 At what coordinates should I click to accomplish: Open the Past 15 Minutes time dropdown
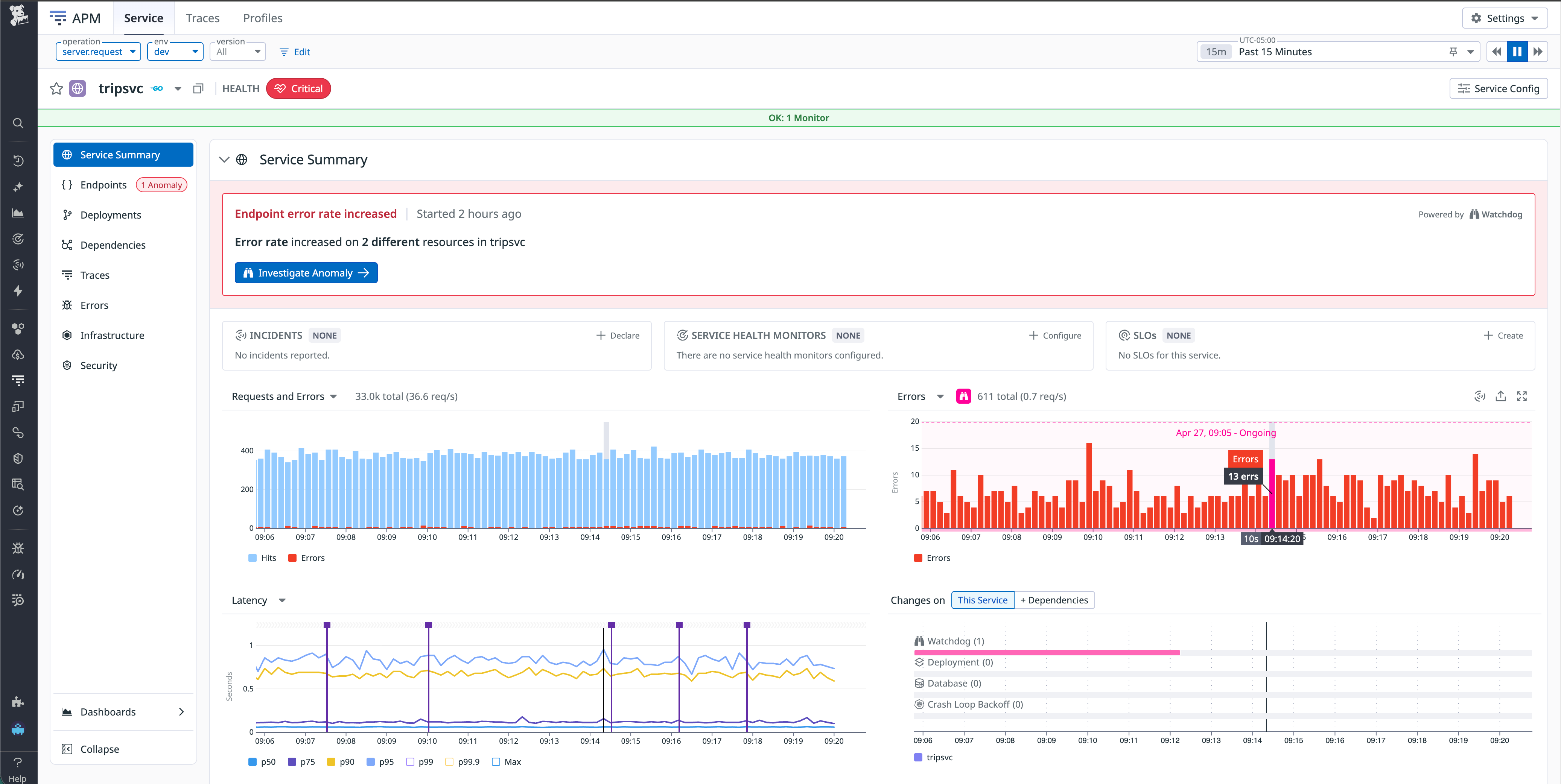tap(1338, 52)
